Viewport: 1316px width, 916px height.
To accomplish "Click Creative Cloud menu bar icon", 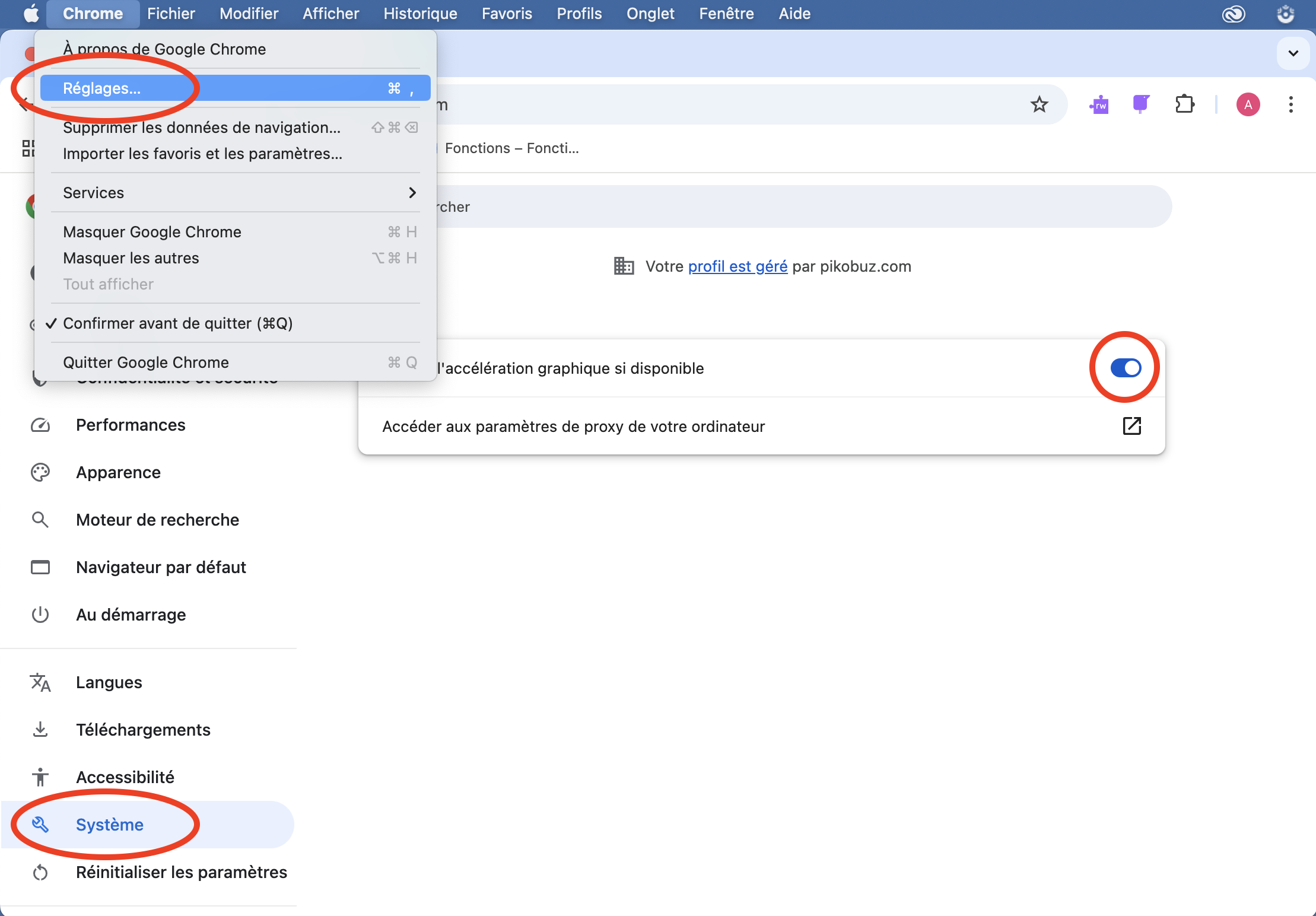I will pos(1234,14).
